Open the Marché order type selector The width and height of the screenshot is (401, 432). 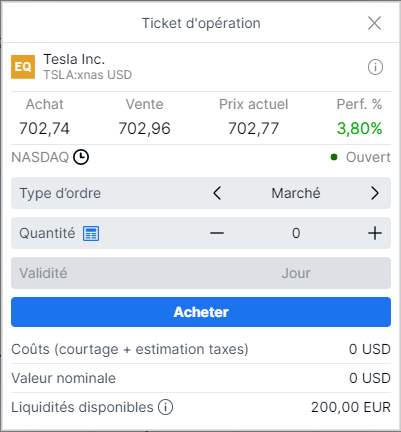coord(296,193)
